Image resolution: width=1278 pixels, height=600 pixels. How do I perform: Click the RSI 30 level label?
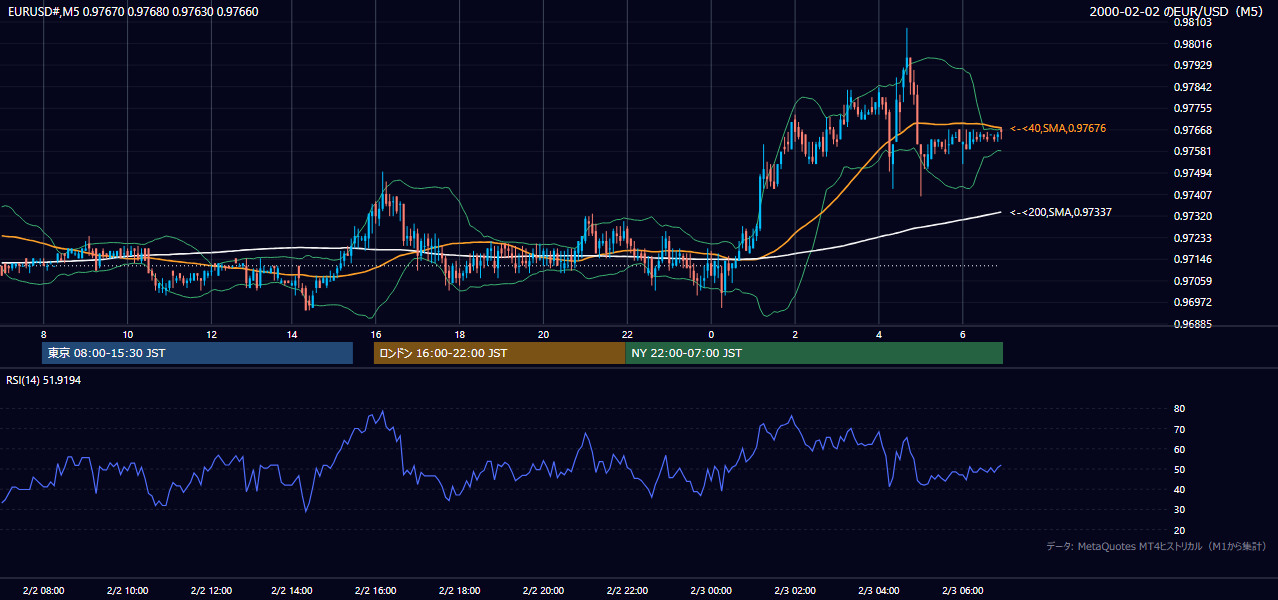coord(1179,510)
